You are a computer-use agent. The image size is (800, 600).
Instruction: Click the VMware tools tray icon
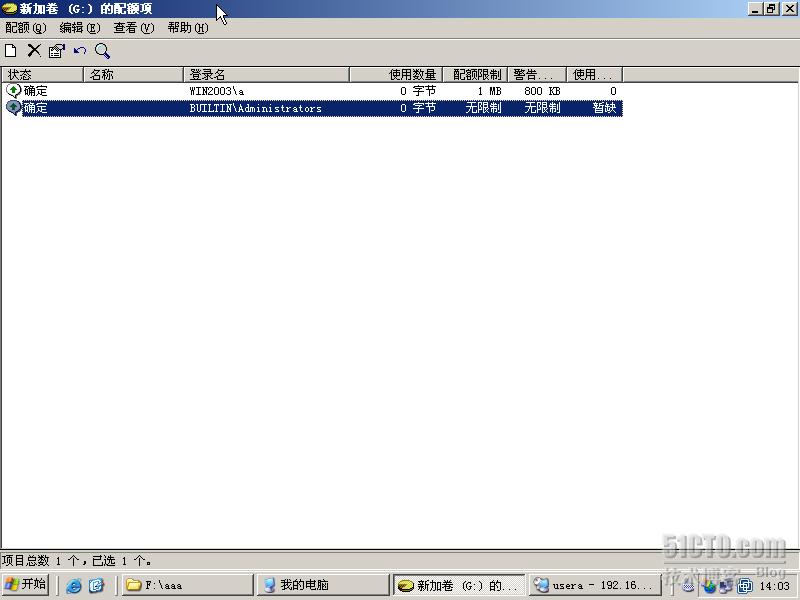pos(744,586)
